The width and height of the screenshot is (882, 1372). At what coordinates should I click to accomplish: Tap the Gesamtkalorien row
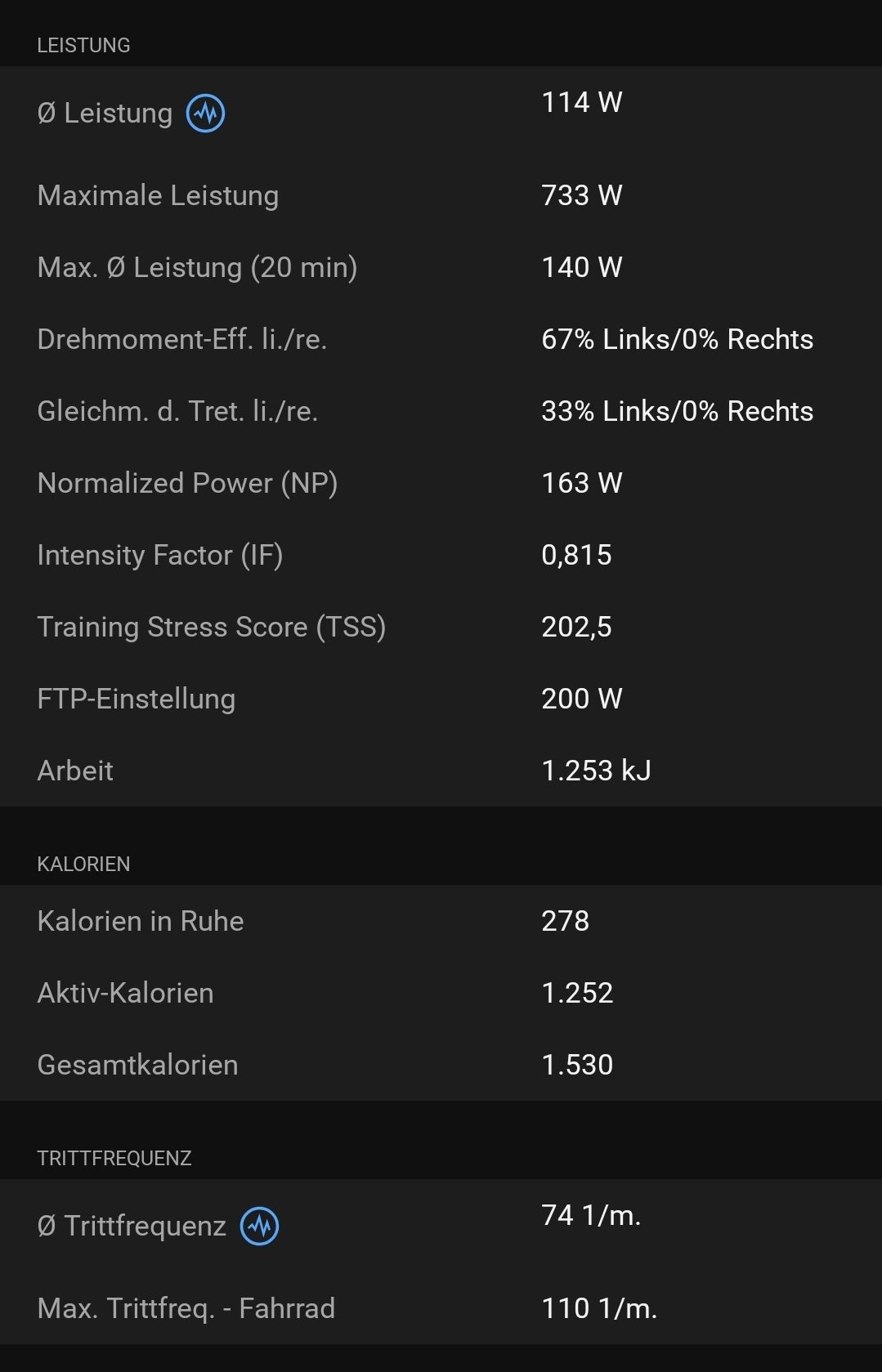pos(441,1065)
